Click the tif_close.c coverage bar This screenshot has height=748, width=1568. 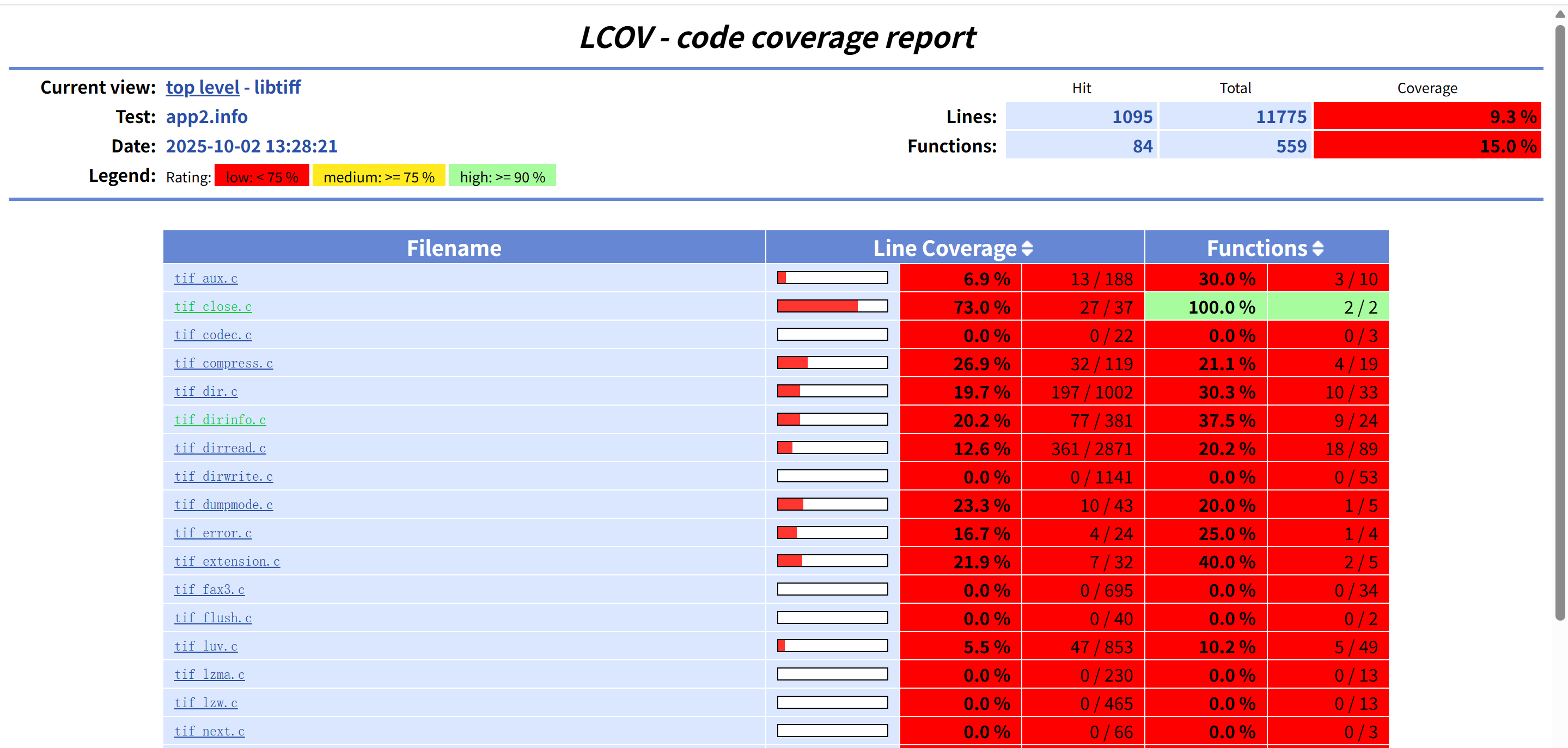(x=832, y=306)
